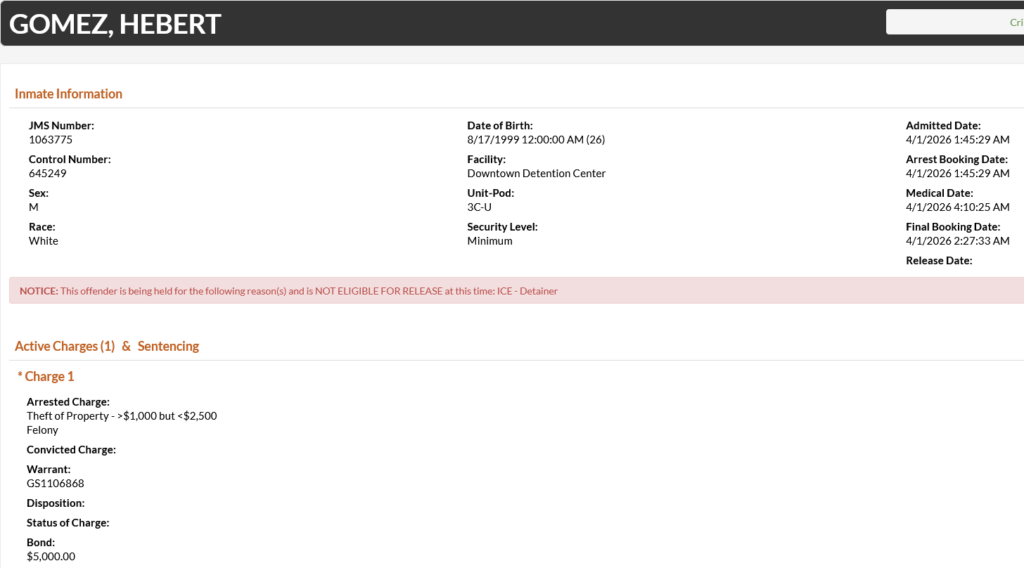Click the Medical Date value
1024x568 pixels.
coord(957,208)
